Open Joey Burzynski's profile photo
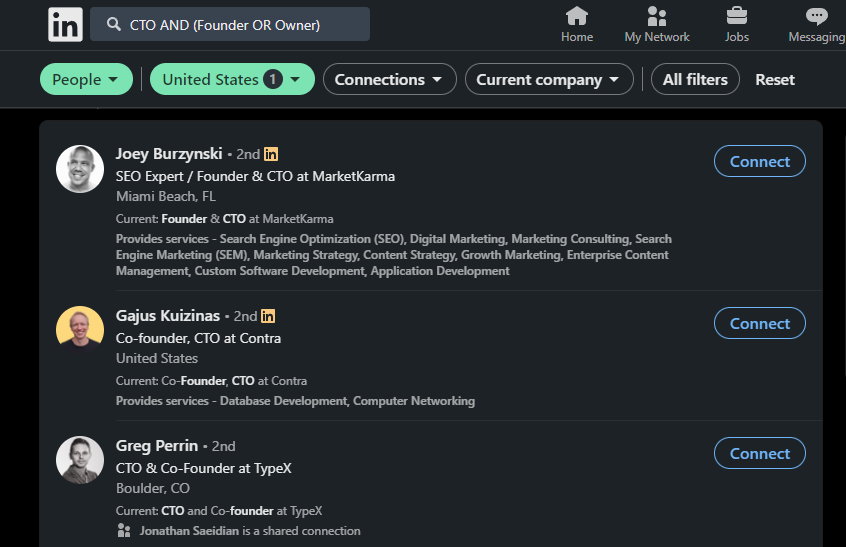The width and height of the screenshot is (846, 547). [x=80, y=169]
